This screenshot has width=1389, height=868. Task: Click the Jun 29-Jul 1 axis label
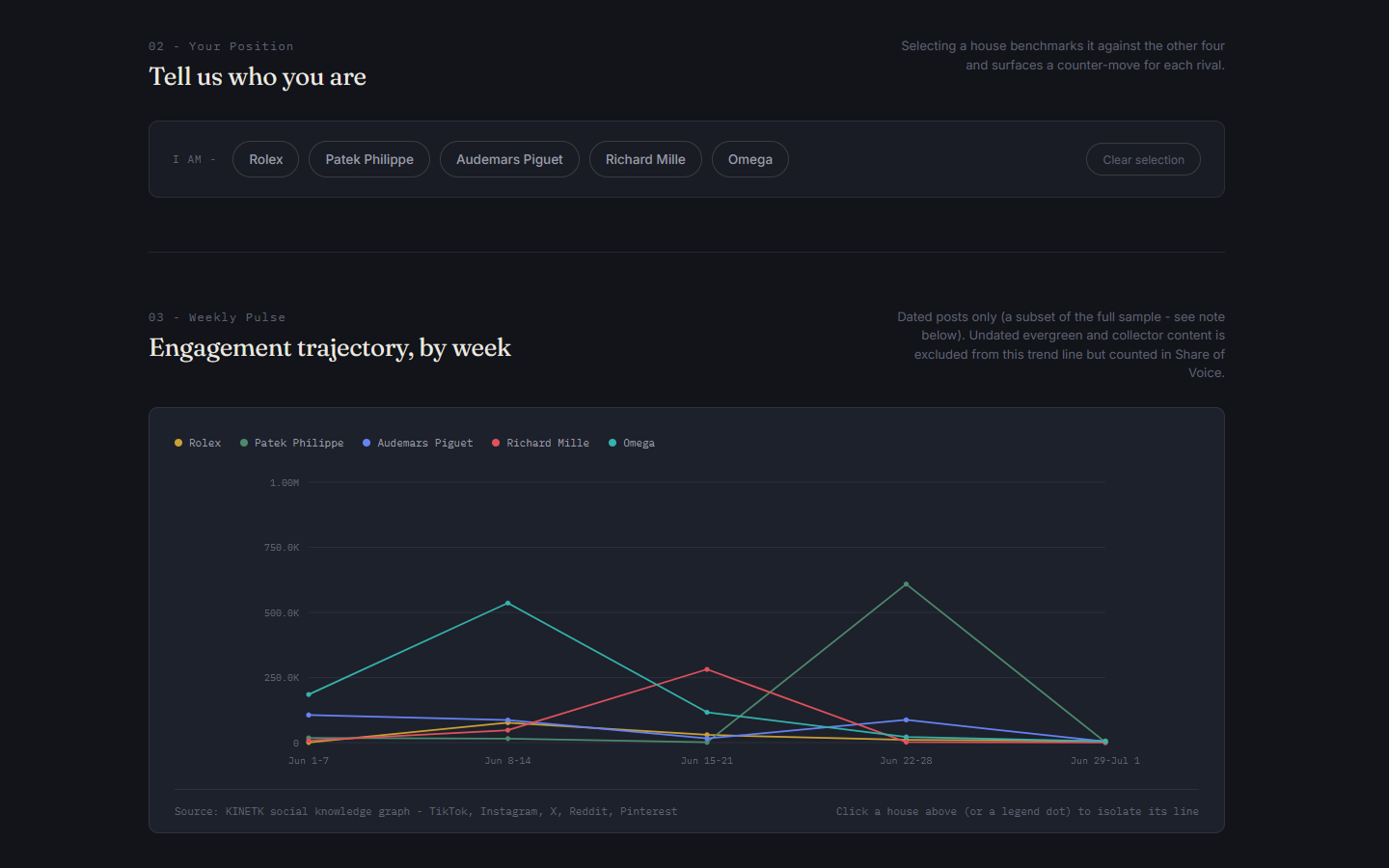[1105, 761]
